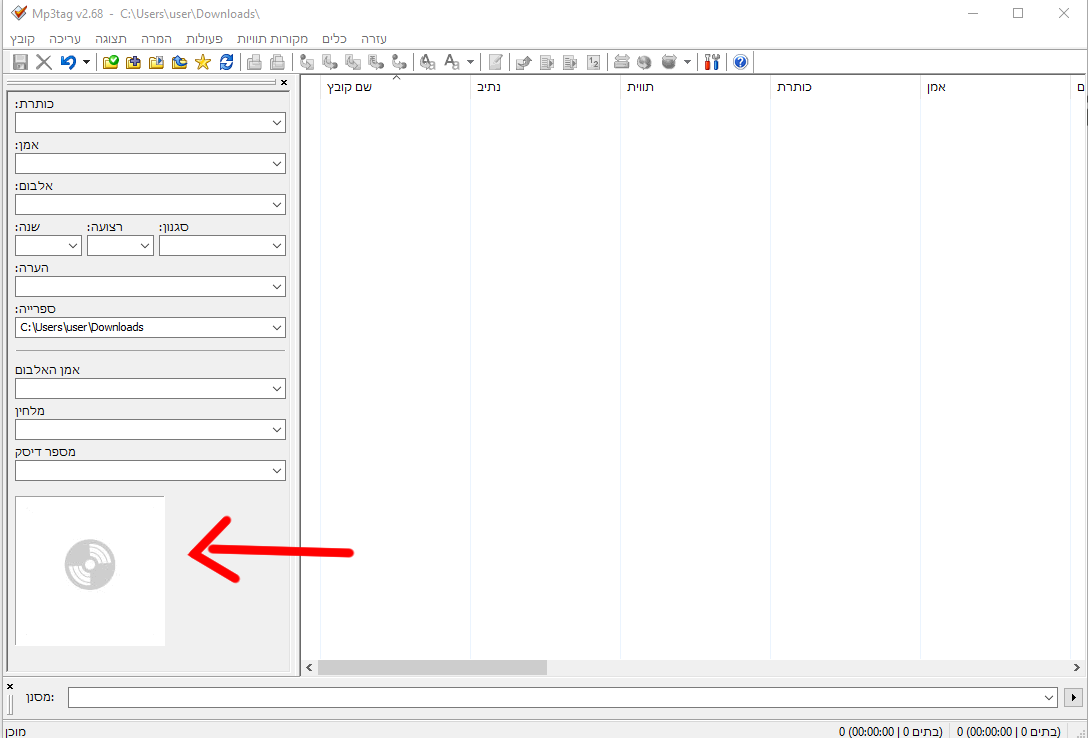Click the Export icon
Viewport: 1088px width, 738px height.
coord(524,62)
